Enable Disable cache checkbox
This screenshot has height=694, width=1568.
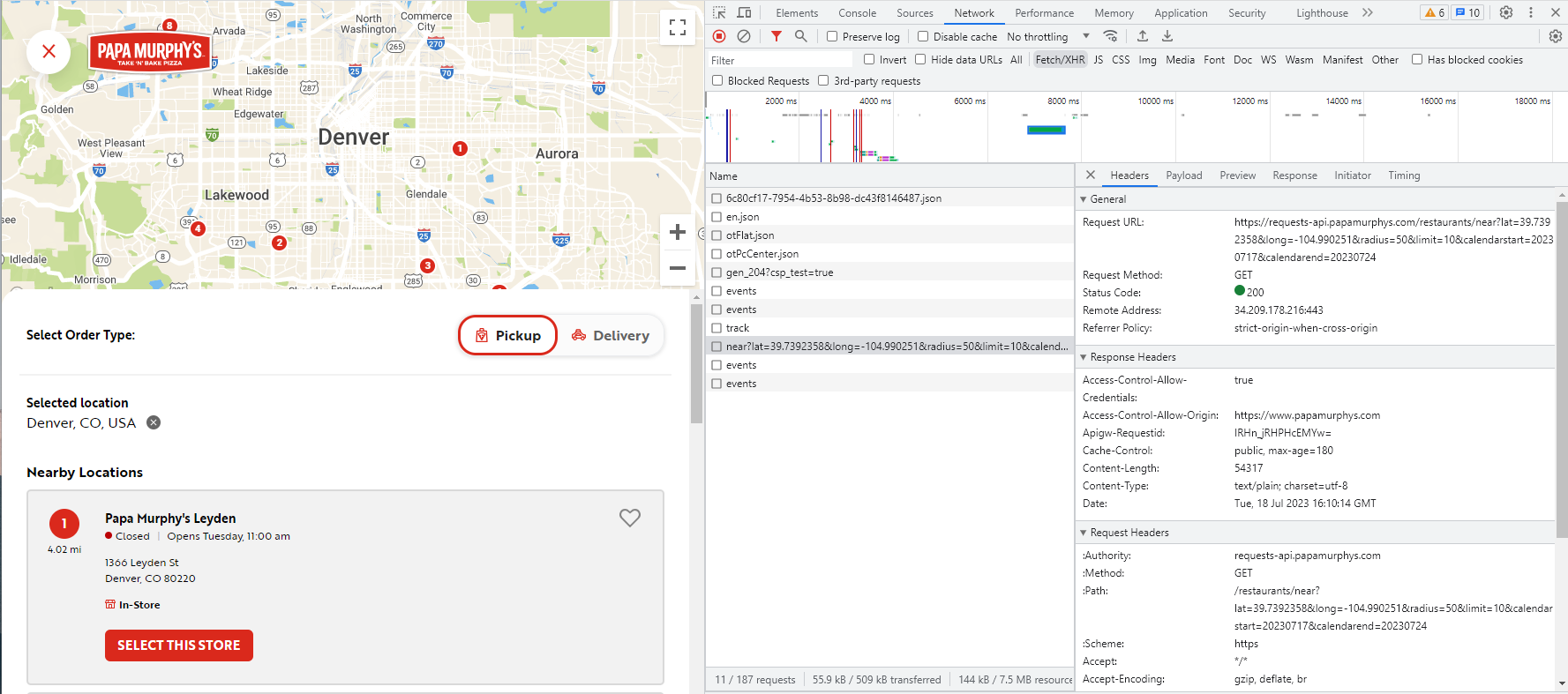coord(923,36)
